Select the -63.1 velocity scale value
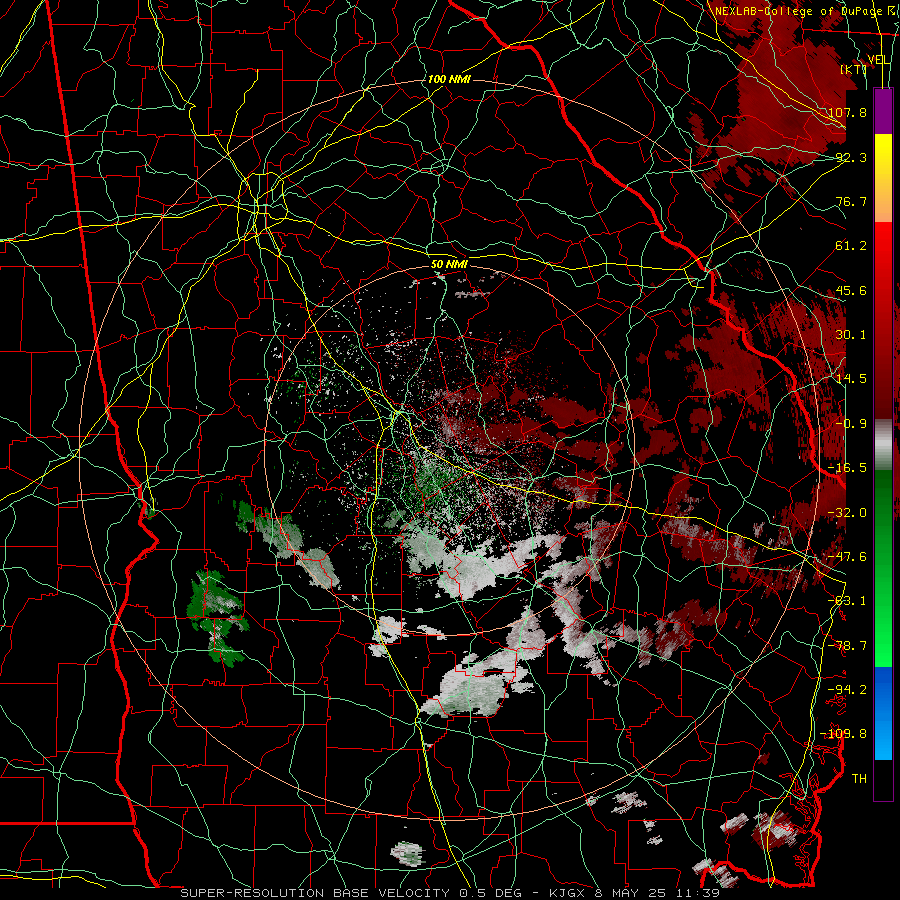900x900 pixels. tap(848, 601)
